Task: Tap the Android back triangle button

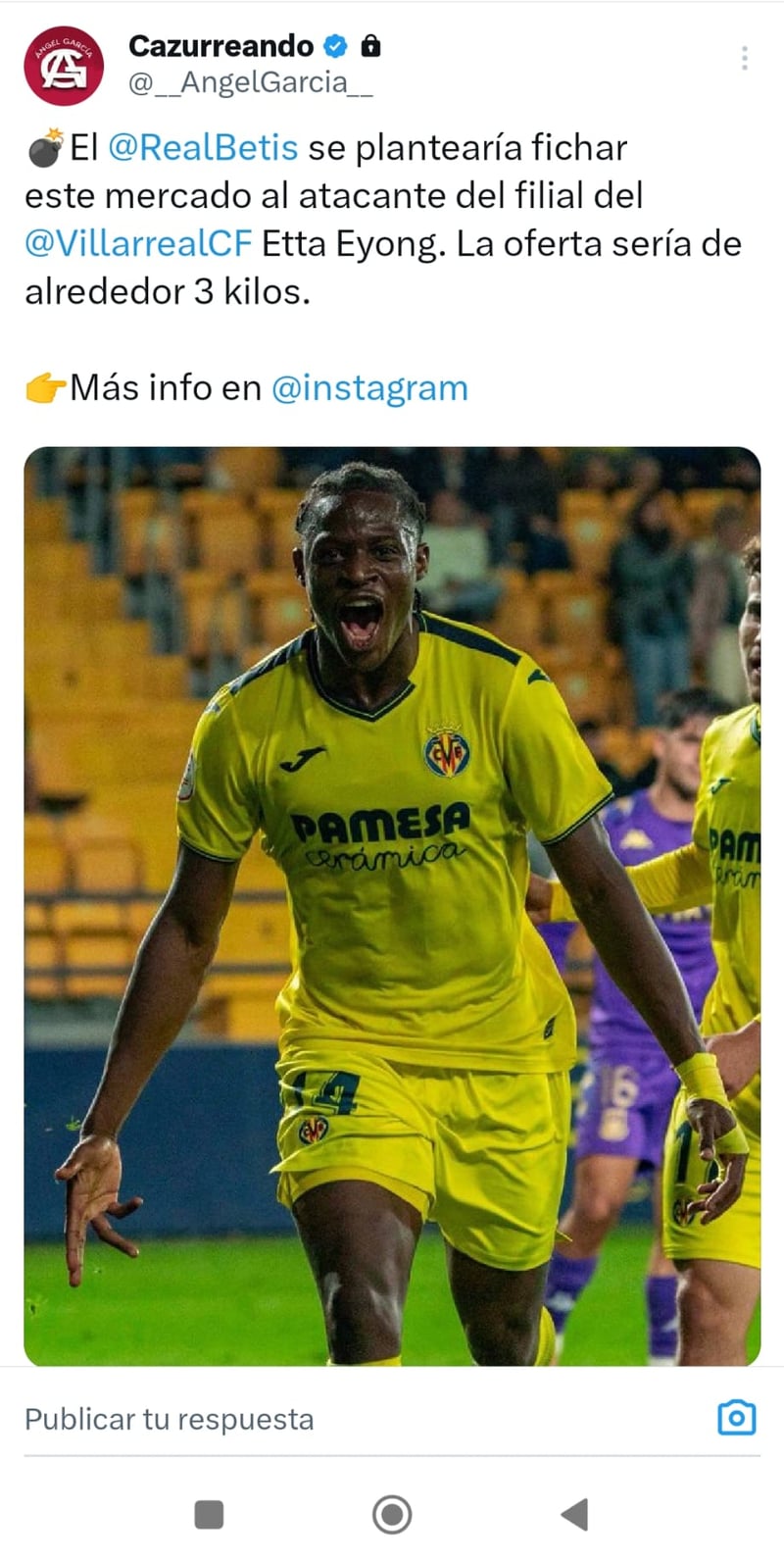Action: tap(574, 1514)
